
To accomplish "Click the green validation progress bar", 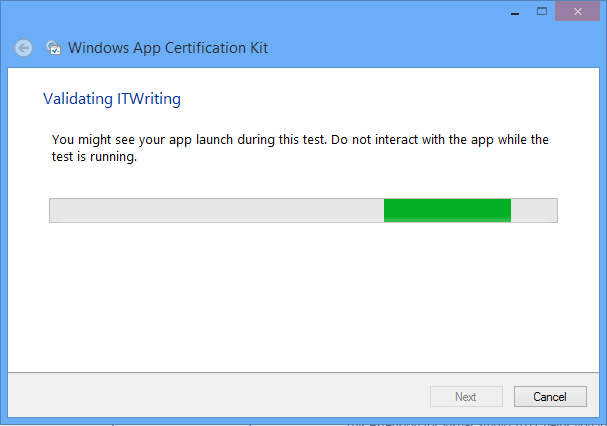I will tap(303, 211).
